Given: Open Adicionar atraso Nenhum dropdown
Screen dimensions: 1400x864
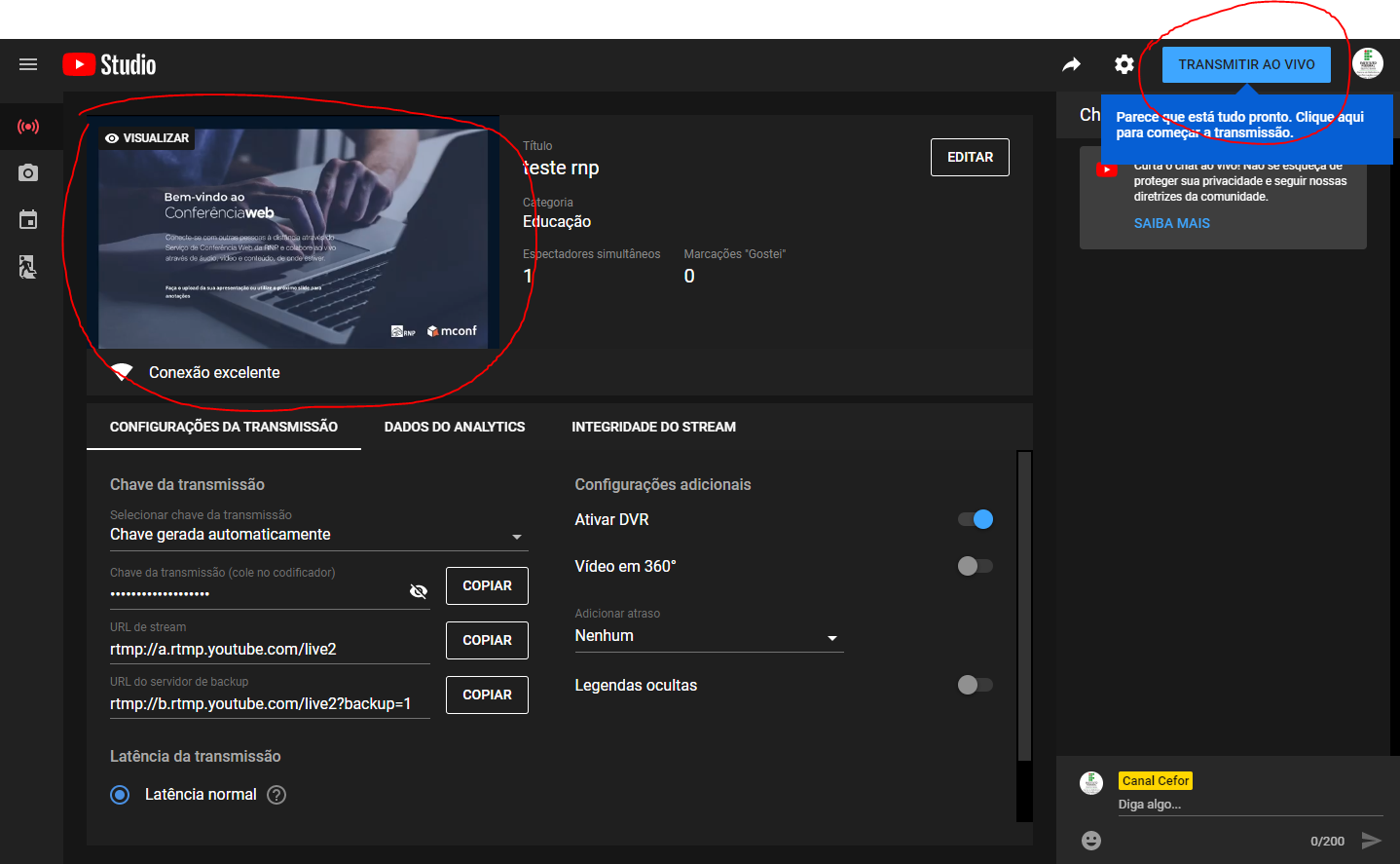Looking at the screenshot, I should click(x=709, y=636).
